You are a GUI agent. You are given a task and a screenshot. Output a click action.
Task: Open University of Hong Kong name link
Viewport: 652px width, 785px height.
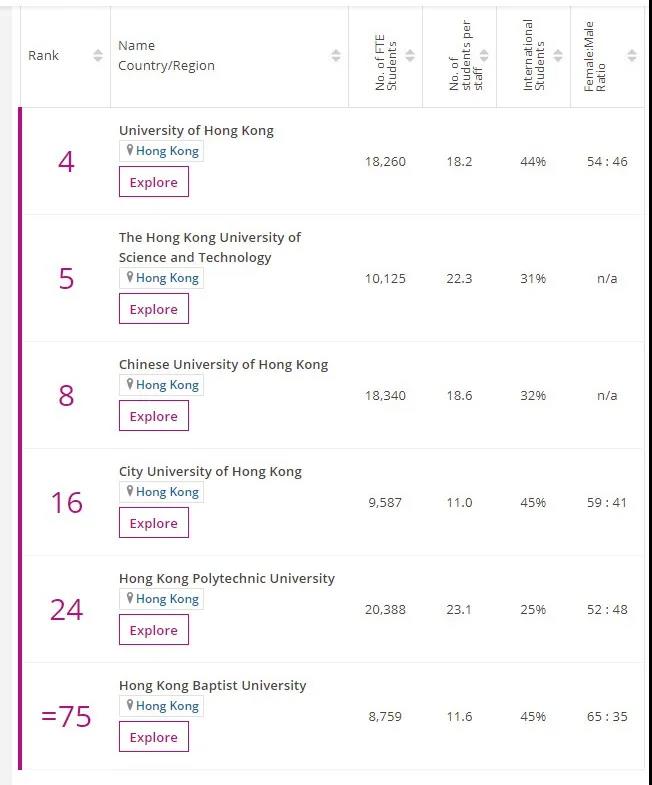196,130
